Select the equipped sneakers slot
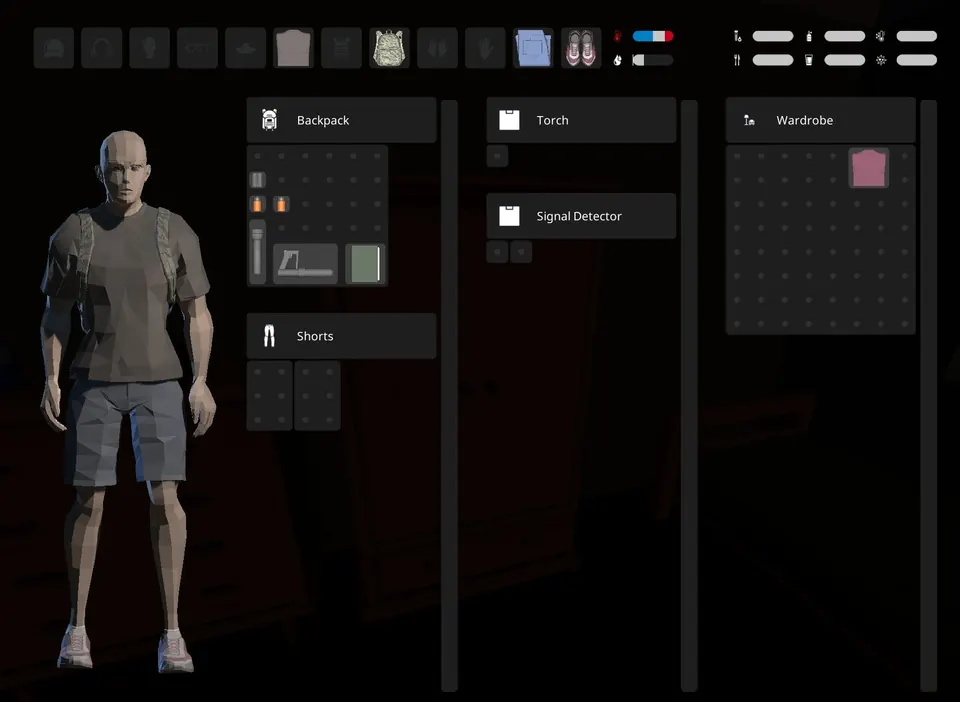The image size is (960, 702). coord(581,48)
